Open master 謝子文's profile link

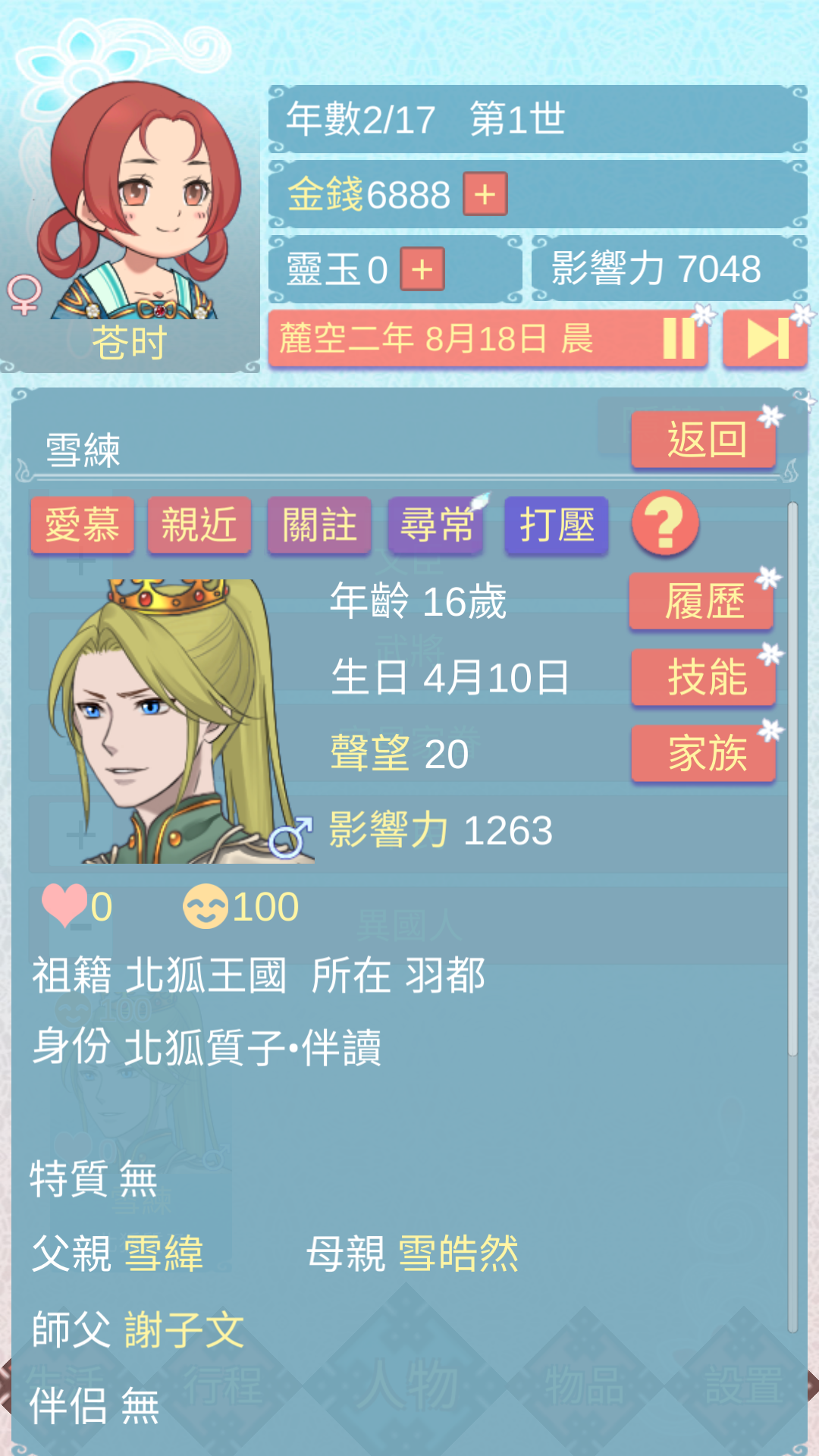click(x=184, y=1329)
